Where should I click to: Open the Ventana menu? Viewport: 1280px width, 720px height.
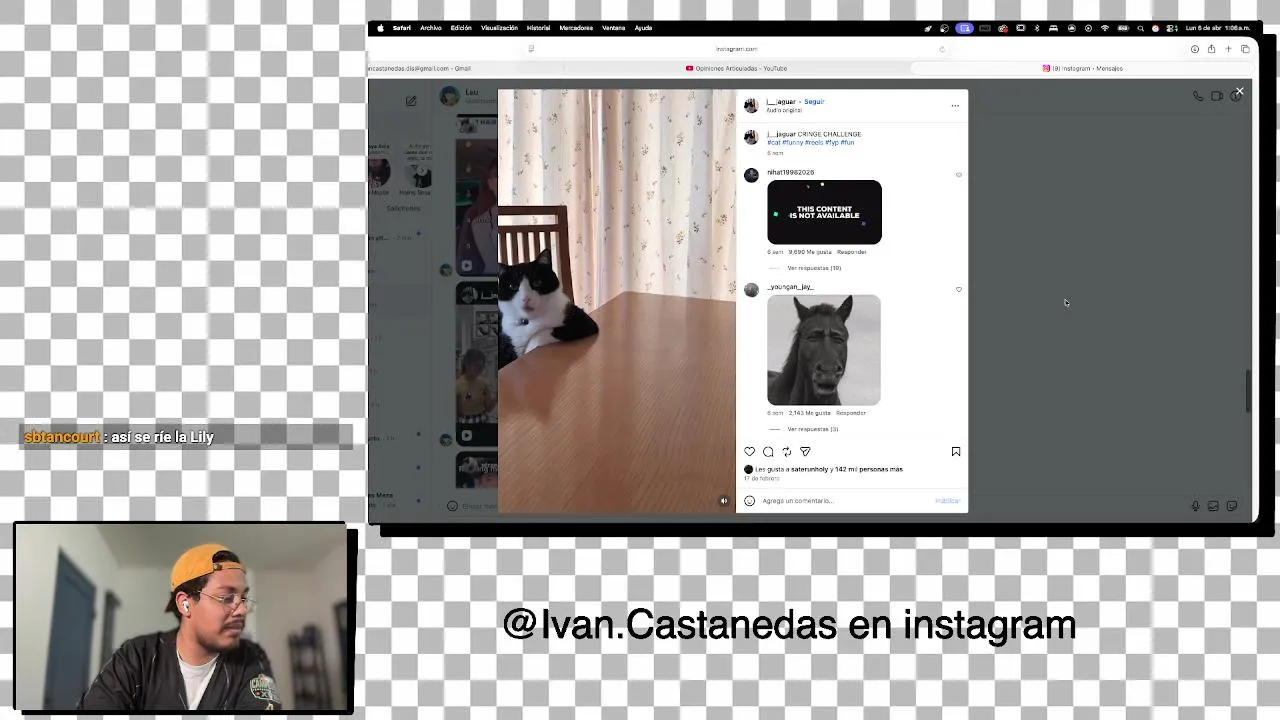click(x=613, y=28)
